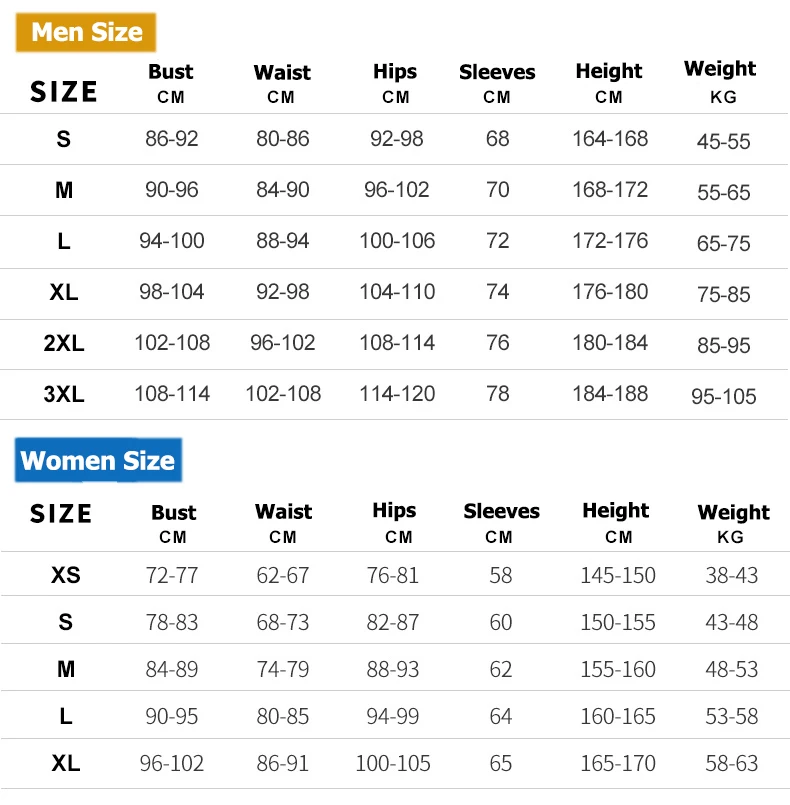Click men's size 3XL row label

[x=64, y=394]
